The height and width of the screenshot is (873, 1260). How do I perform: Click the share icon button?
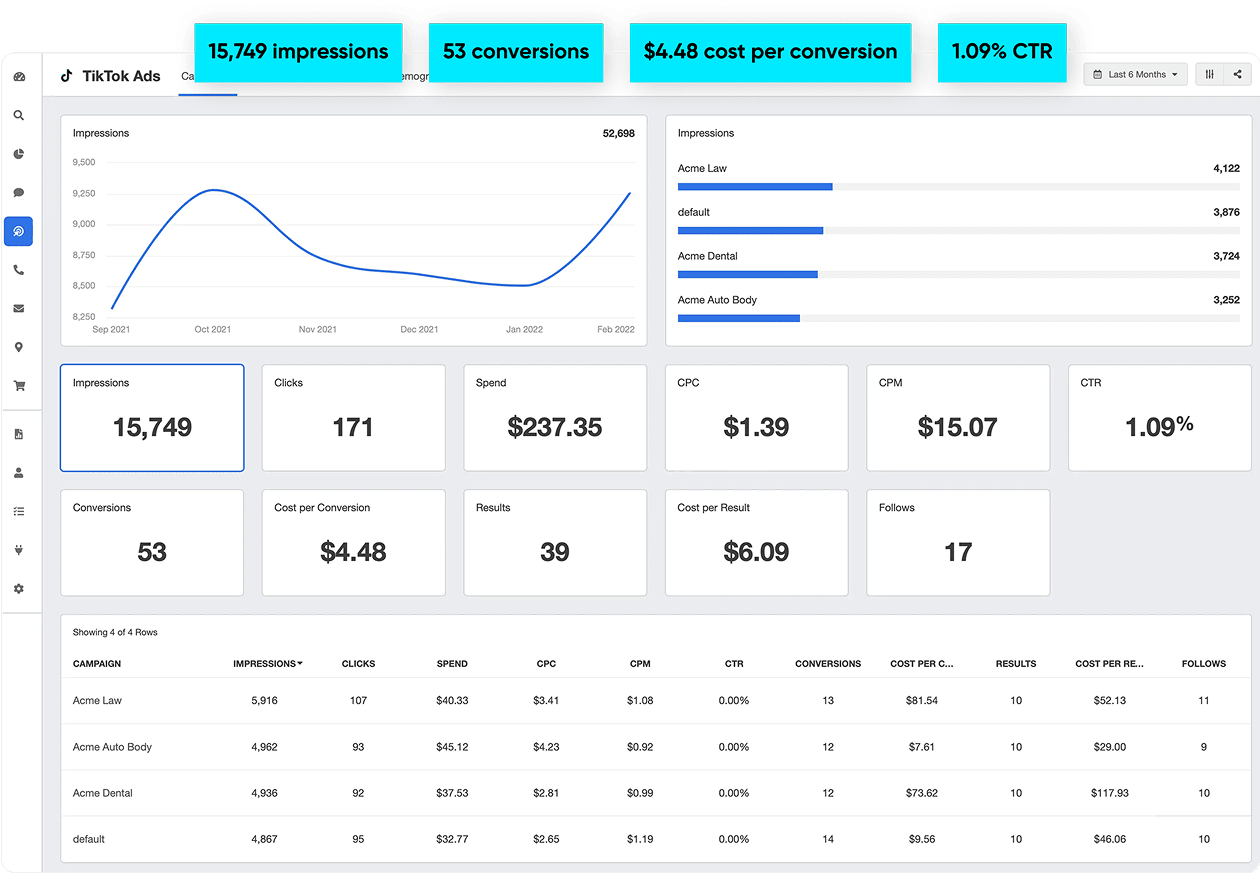1238,74
